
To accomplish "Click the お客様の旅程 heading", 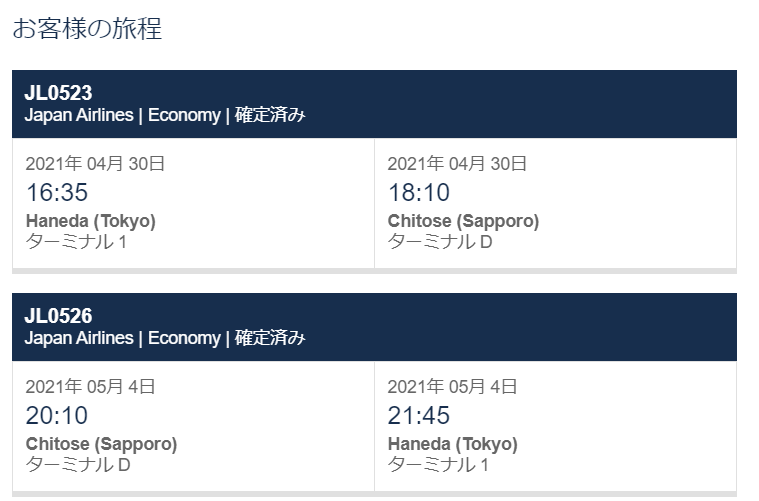I will (x=87, y=28).
